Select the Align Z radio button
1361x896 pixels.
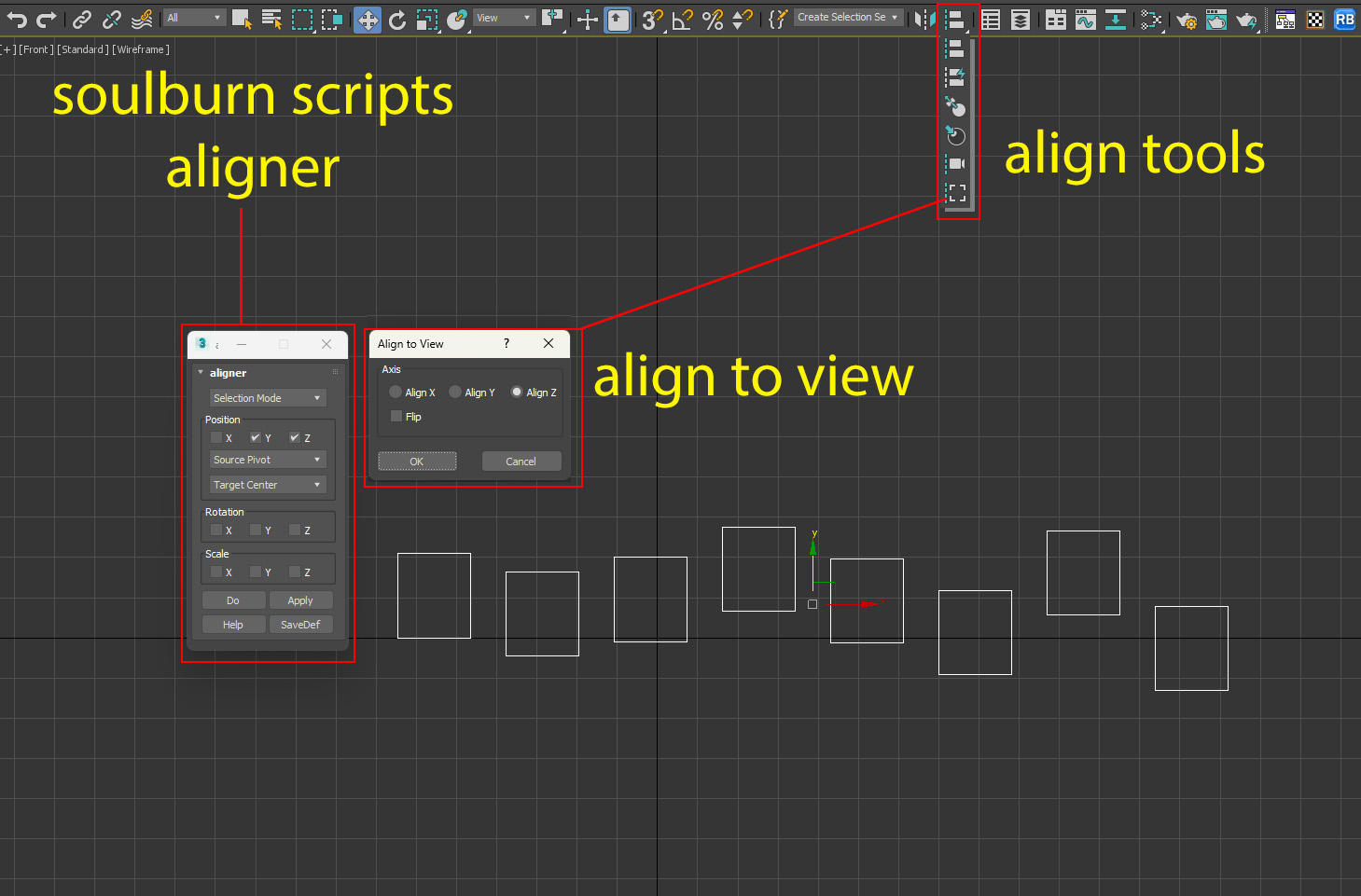point(517,393)
